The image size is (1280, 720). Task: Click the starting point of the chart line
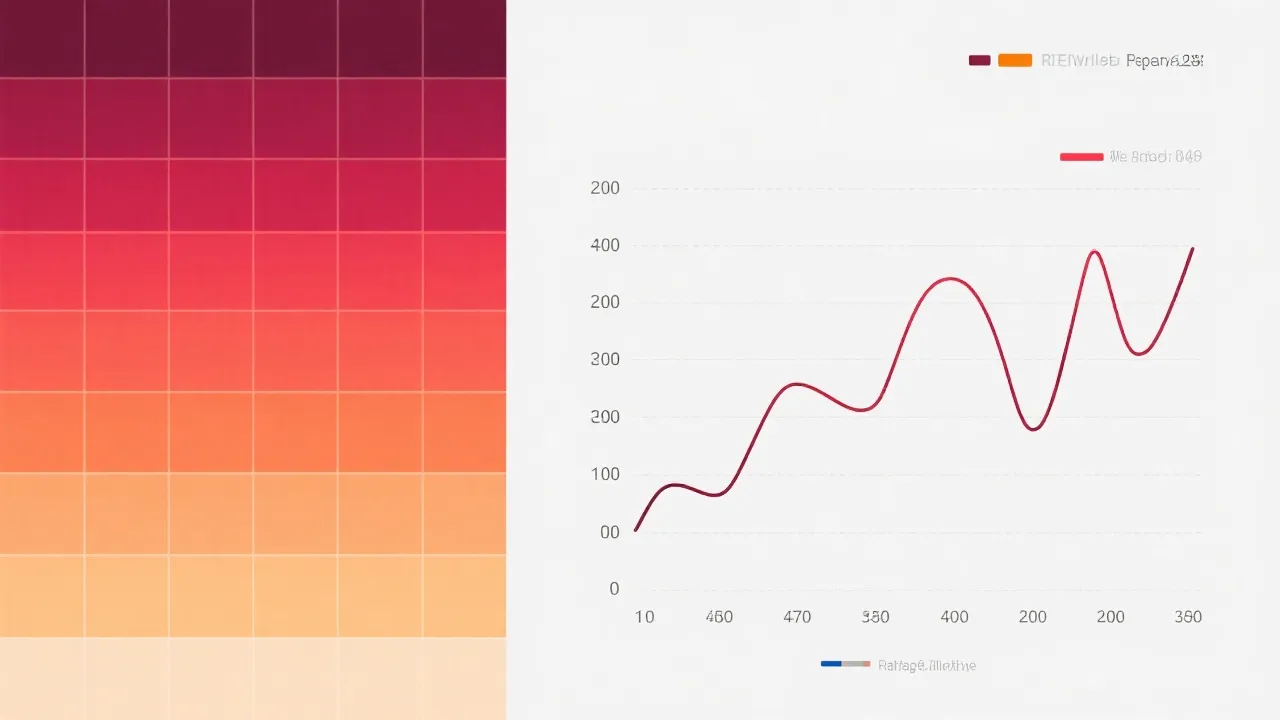[x=636, y=530]
